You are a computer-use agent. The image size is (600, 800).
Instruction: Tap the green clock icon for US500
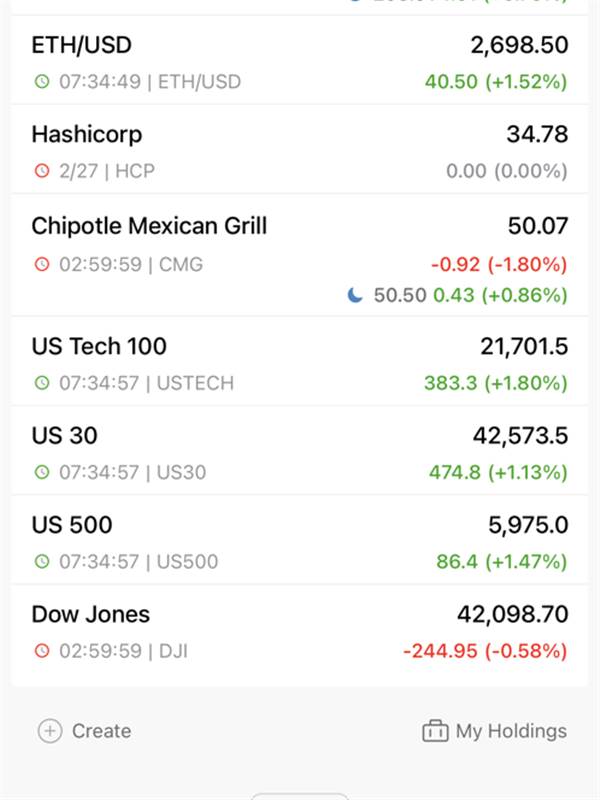(42, 561)
